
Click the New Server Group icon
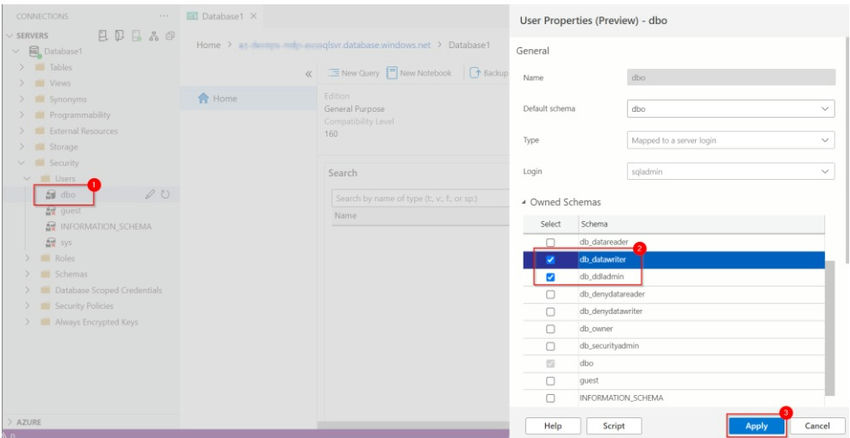point(120,36)
